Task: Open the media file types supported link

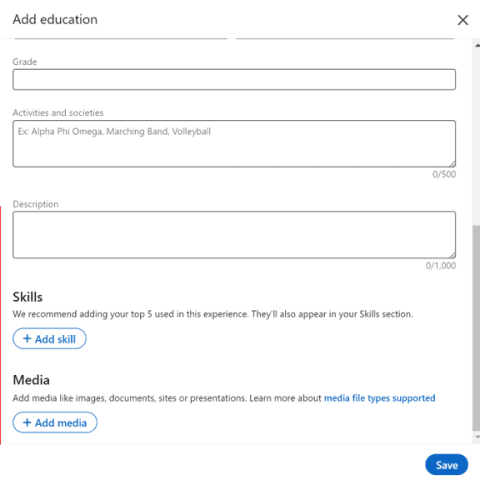Action: (380, 398)
